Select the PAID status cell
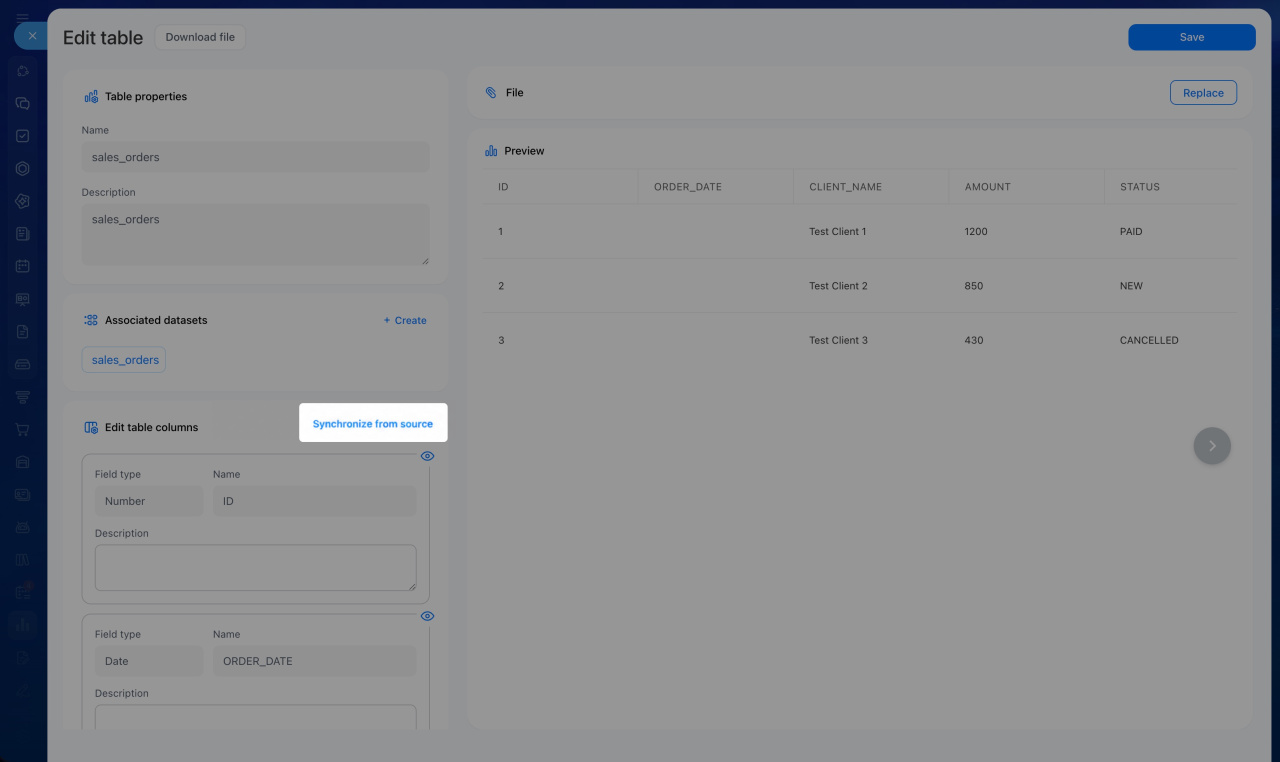This screenshot has height=762, width=1280. (x=1131, y=232)
